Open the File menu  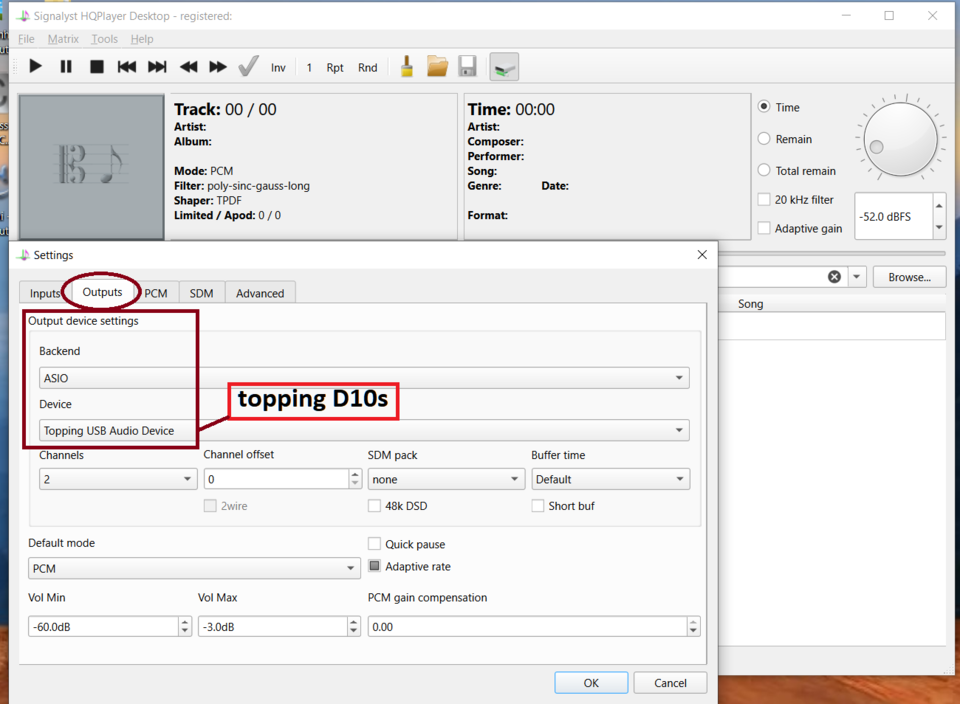[x=26, y=39]
